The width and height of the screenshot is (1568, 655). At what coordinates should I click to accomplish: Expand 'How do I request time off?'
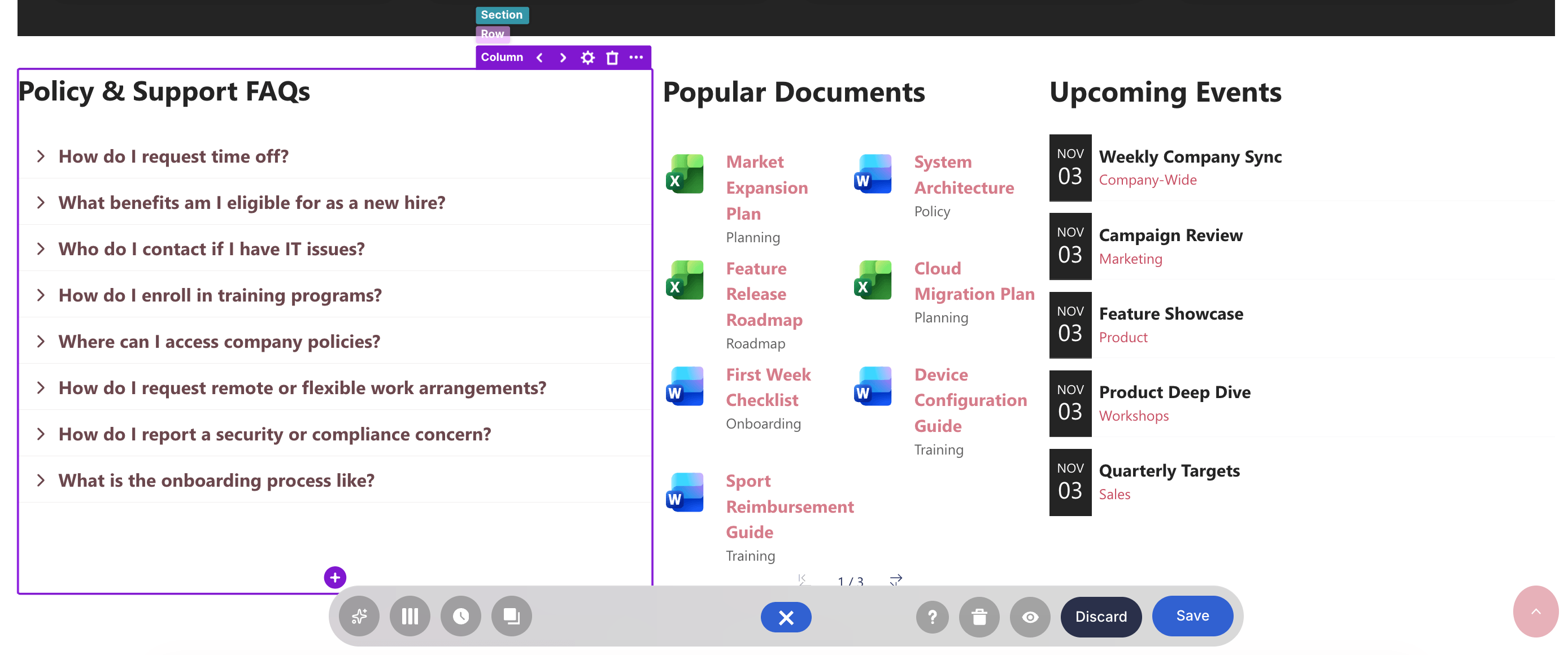point(335,156)
